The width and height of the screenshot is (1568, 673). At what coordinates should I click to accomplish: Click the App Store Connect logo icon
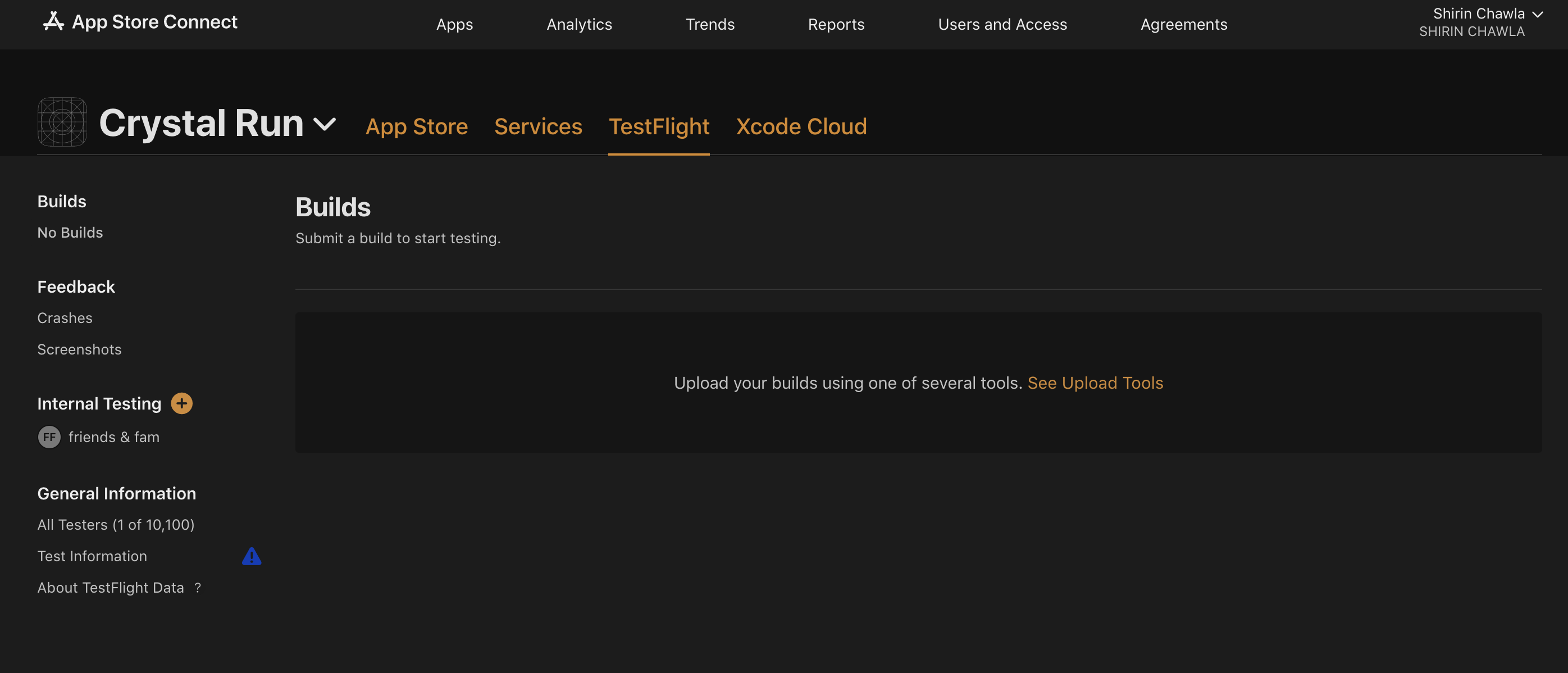pyautogui.click(x=53, y=21)
